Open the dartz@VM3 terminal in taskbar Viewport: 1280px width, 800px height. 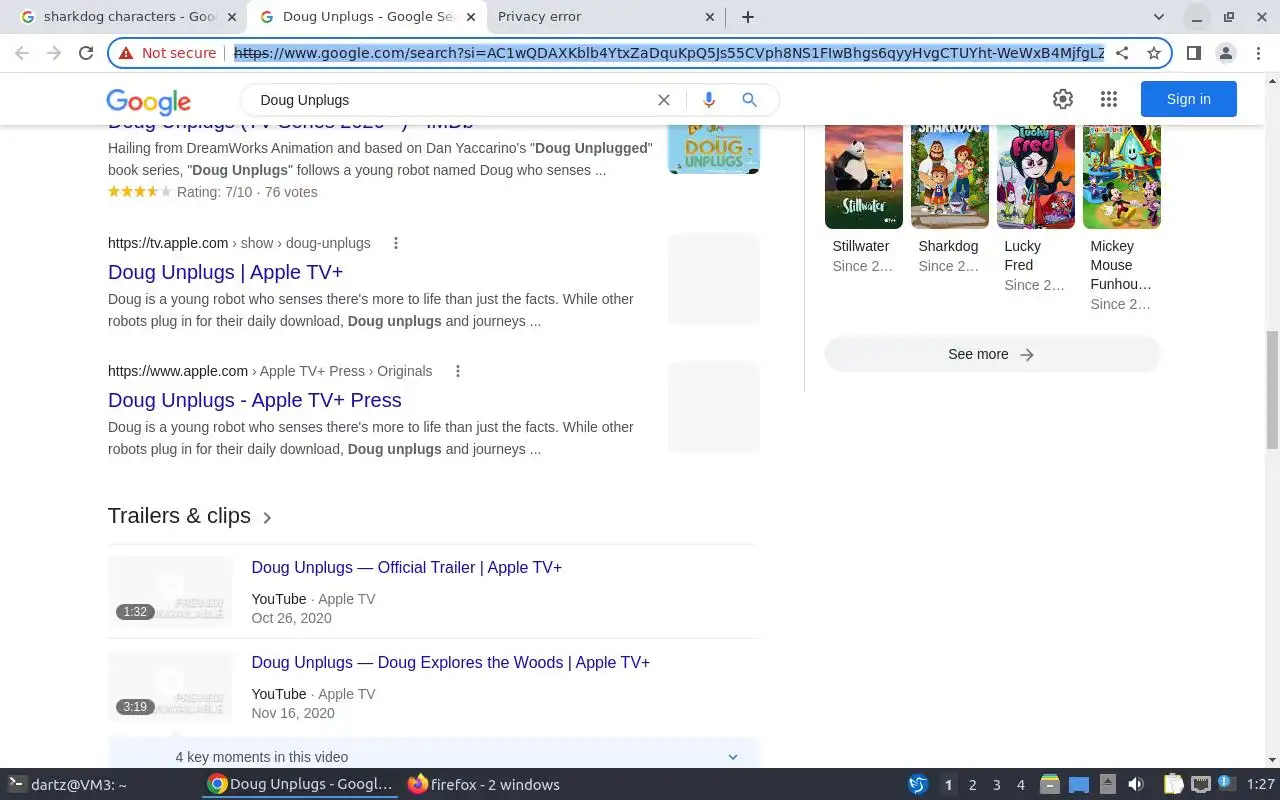pos(68,785)
